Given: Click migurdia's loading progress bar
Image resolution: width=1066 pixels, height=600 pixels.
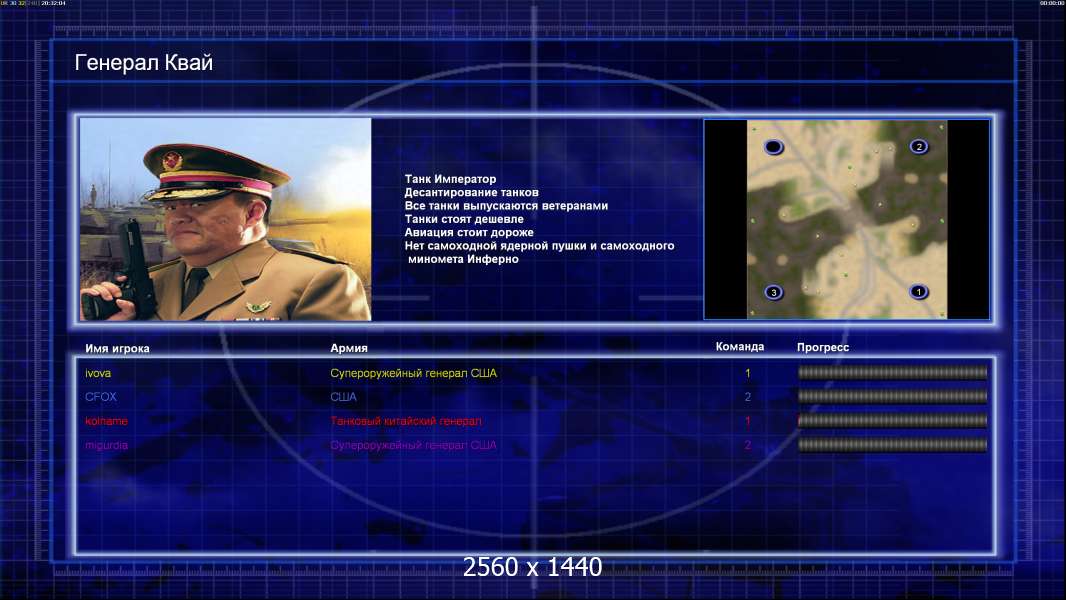Looking at the screenshot, I should point(892,445).
